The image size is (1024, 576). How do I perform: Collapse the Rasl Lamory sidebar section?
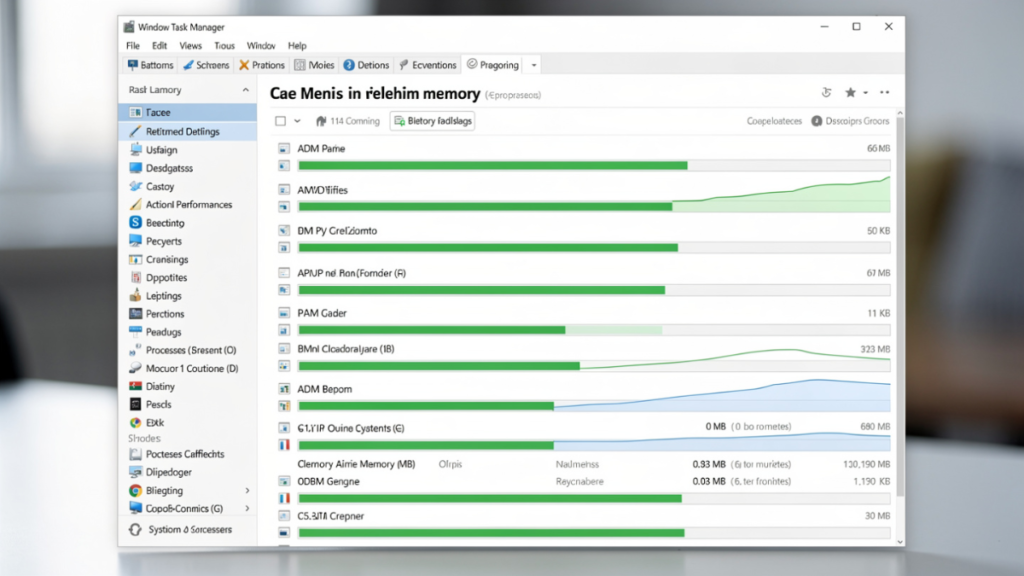(x=246, y=90)
